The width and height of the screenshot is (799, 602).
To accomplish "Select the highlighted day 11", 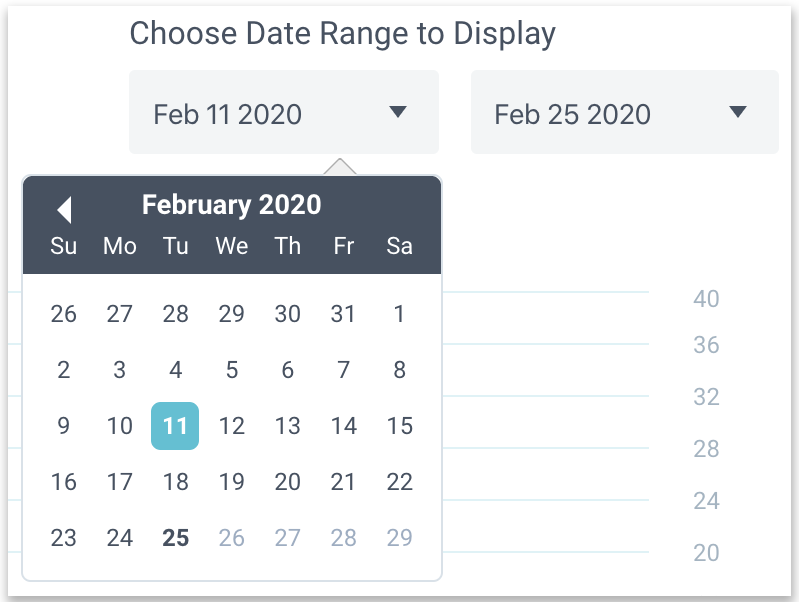I will [175, 426].
